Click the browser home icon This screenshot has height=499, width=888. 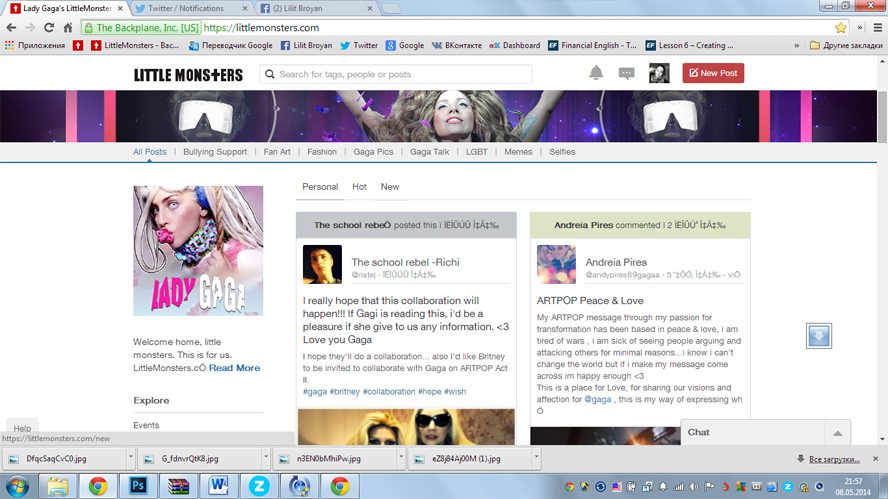pyautogui.click(x=68, y=28)
